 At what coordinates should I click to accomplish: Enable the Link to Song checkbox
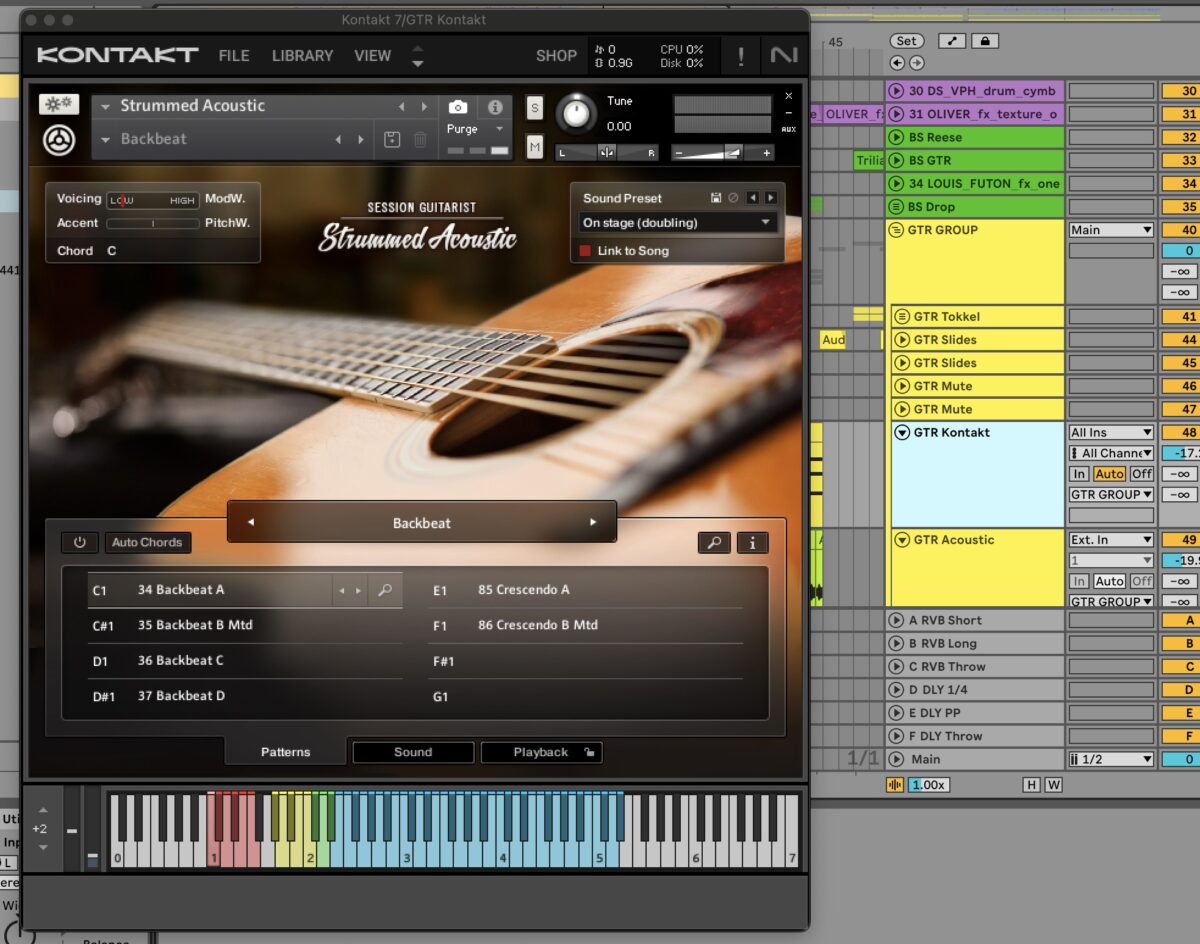coord(586,251)
